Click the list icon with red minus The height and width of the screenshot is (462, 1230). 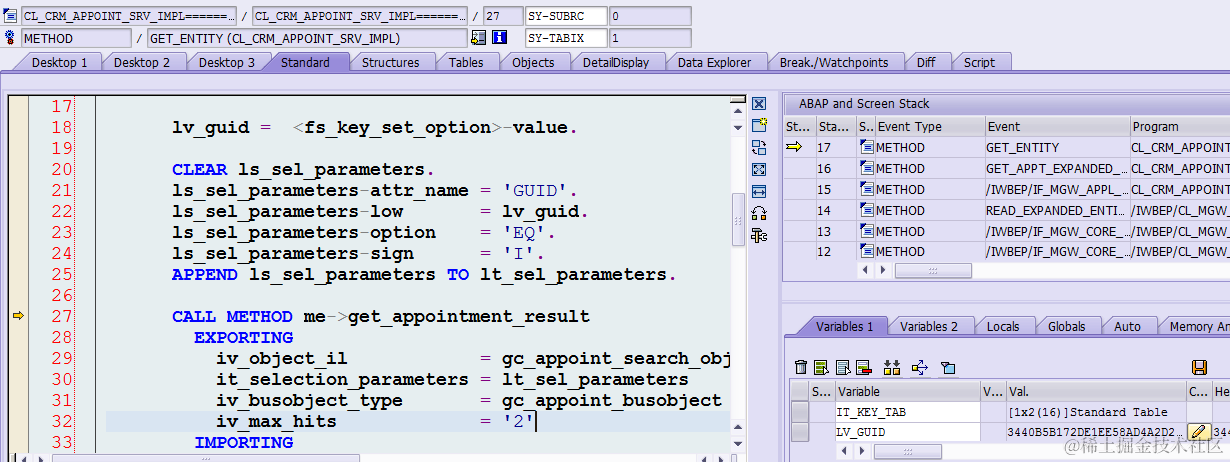click(863, 367)
